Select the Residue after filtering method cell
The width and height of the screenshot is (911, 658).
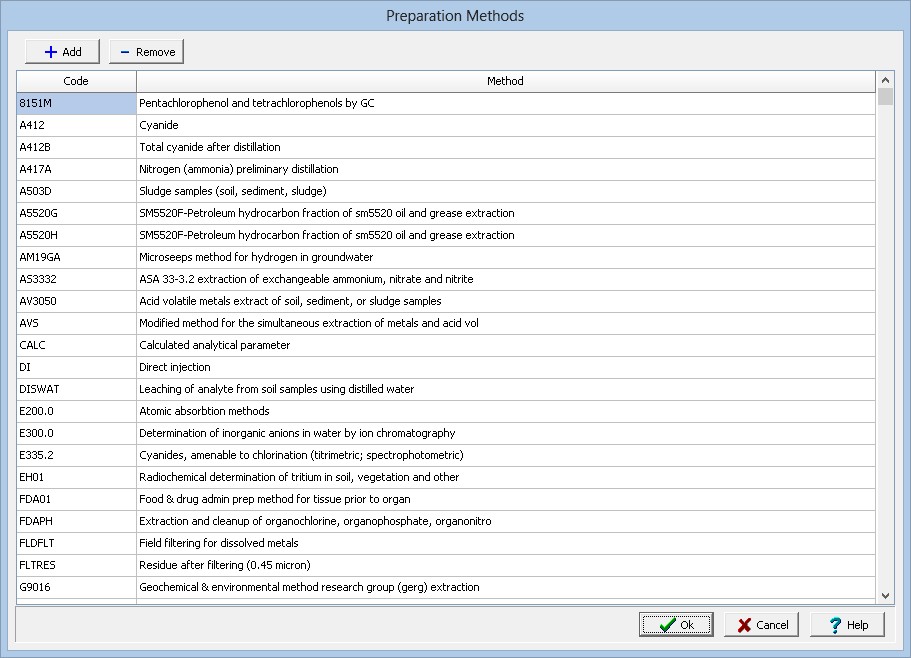[505, 565]
